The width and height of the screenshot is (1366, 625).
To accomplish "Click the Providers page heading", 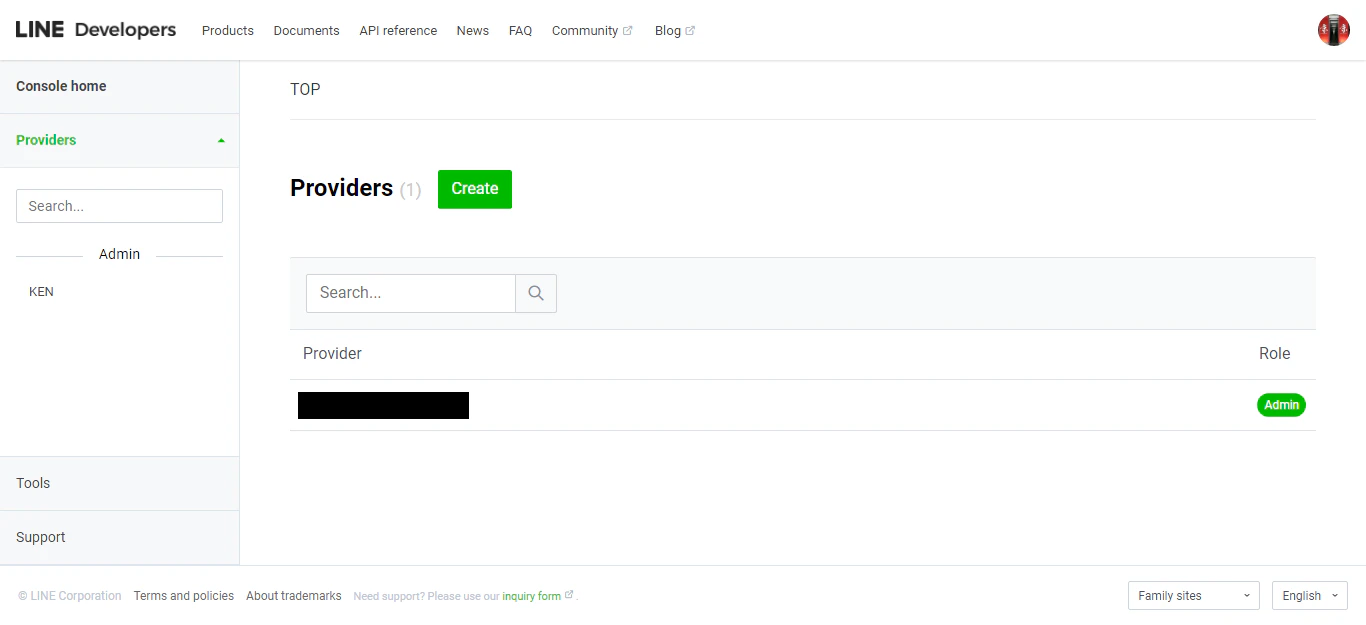I will tap(342, 188).
